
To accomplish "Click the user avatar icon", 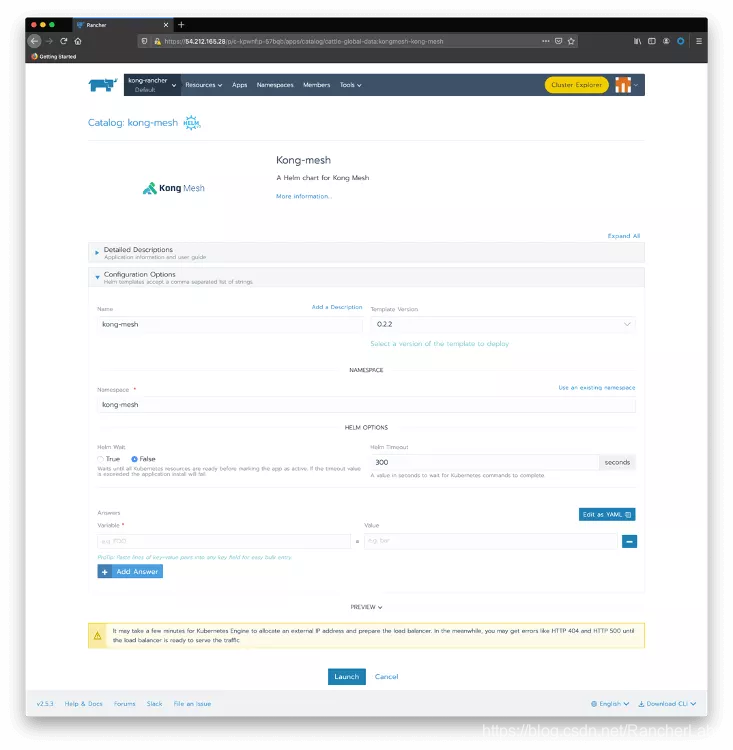I will pos(623,85).
